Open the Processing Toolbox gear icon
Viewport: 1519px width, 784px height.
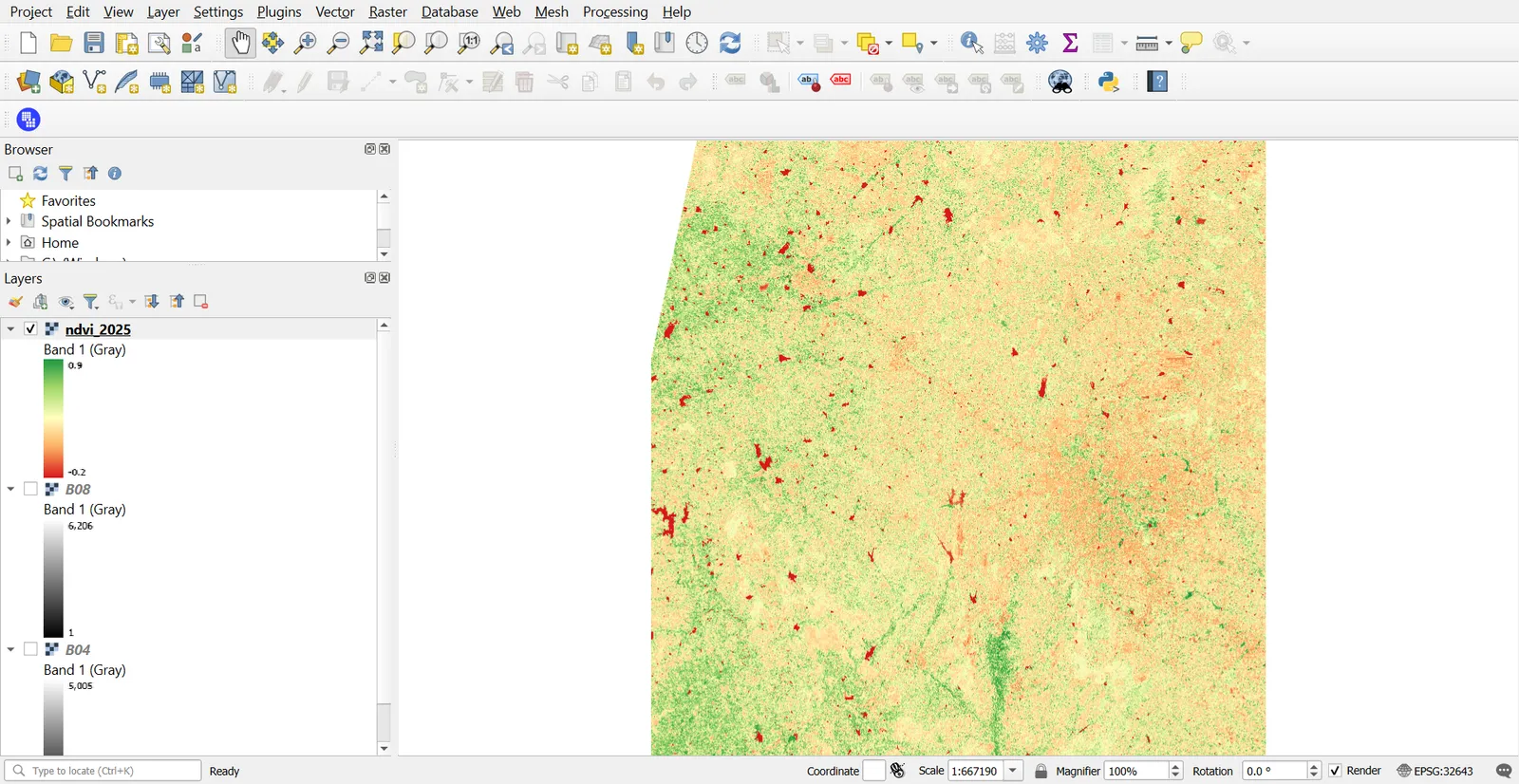[x=1038, y=43]
